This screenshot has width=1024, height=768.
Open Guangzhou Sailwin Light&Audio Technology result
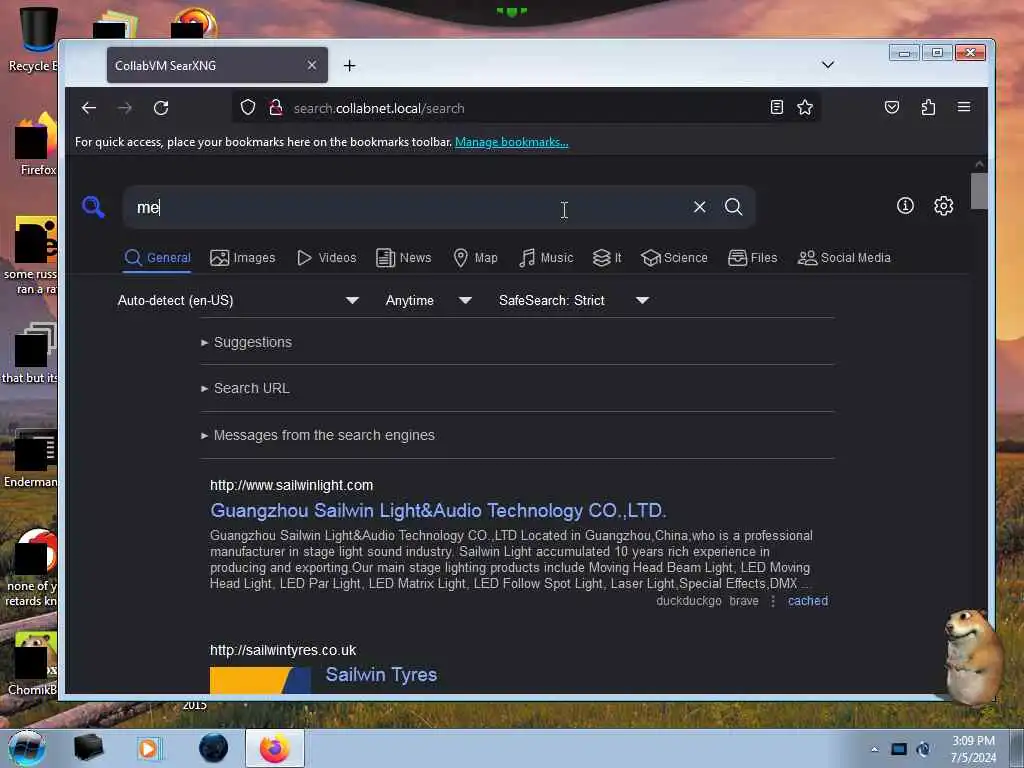point(438,510)
